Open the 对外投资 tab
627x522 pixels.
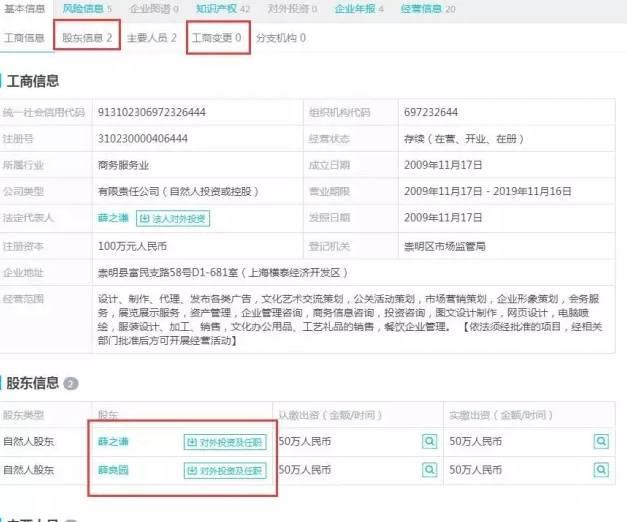click(292, 8)
